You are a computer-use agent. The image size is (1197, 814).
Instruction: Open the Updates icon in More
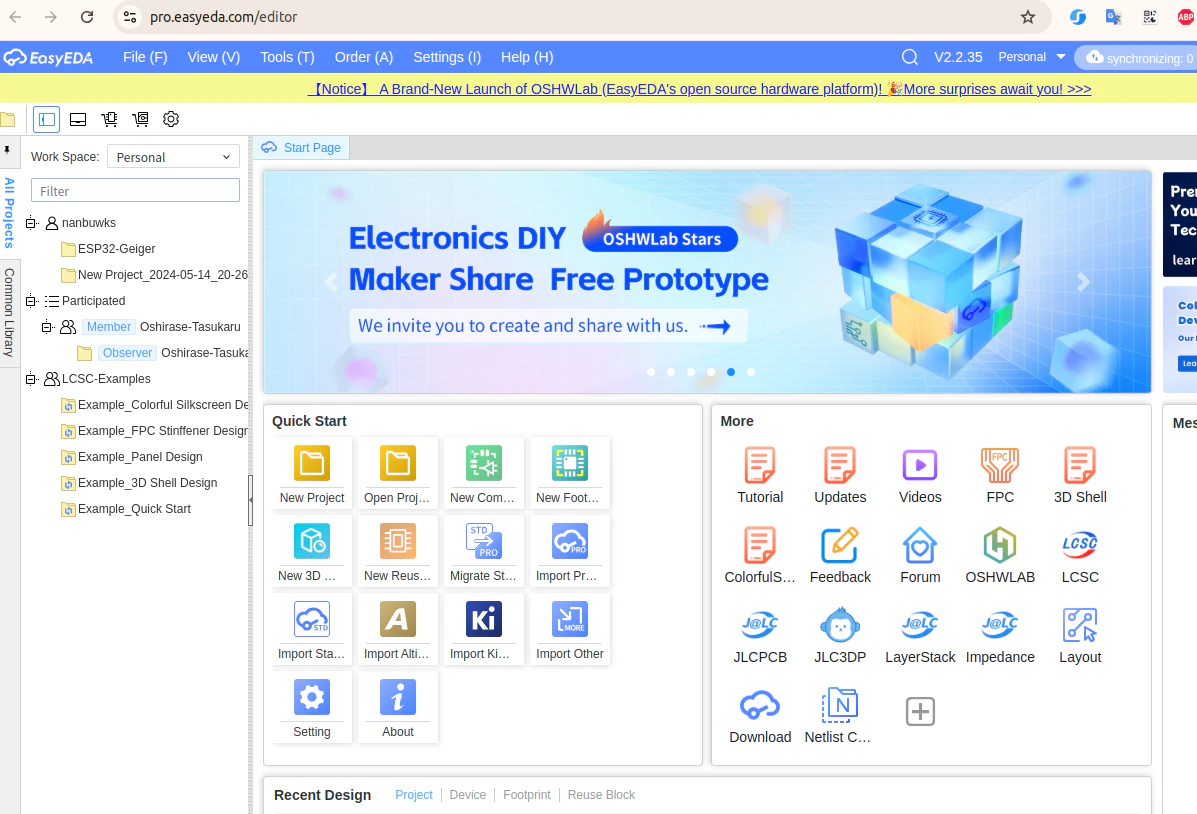tap(840, 475)
